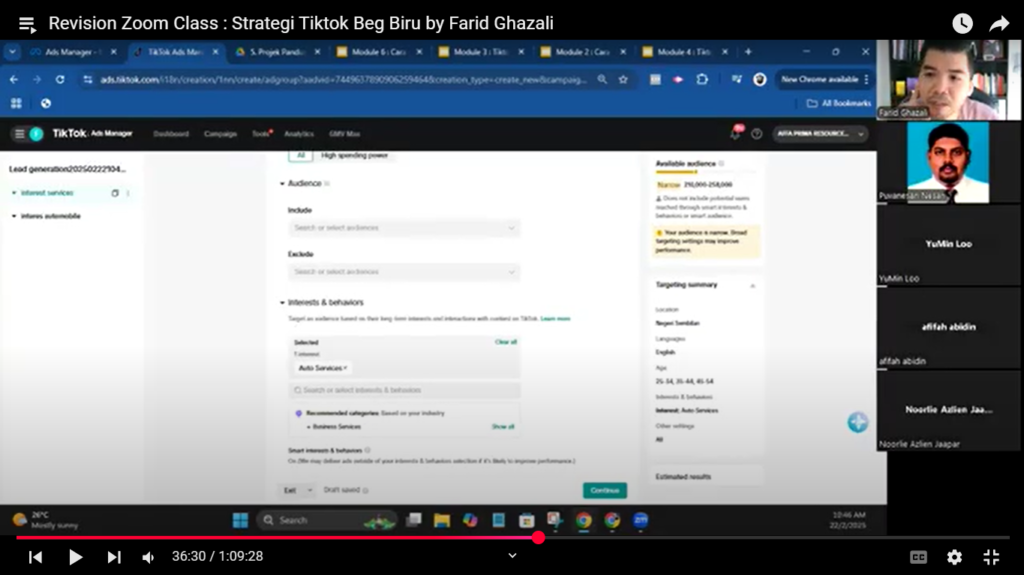Select the interes automobile ad group

(x=51, y=216)
